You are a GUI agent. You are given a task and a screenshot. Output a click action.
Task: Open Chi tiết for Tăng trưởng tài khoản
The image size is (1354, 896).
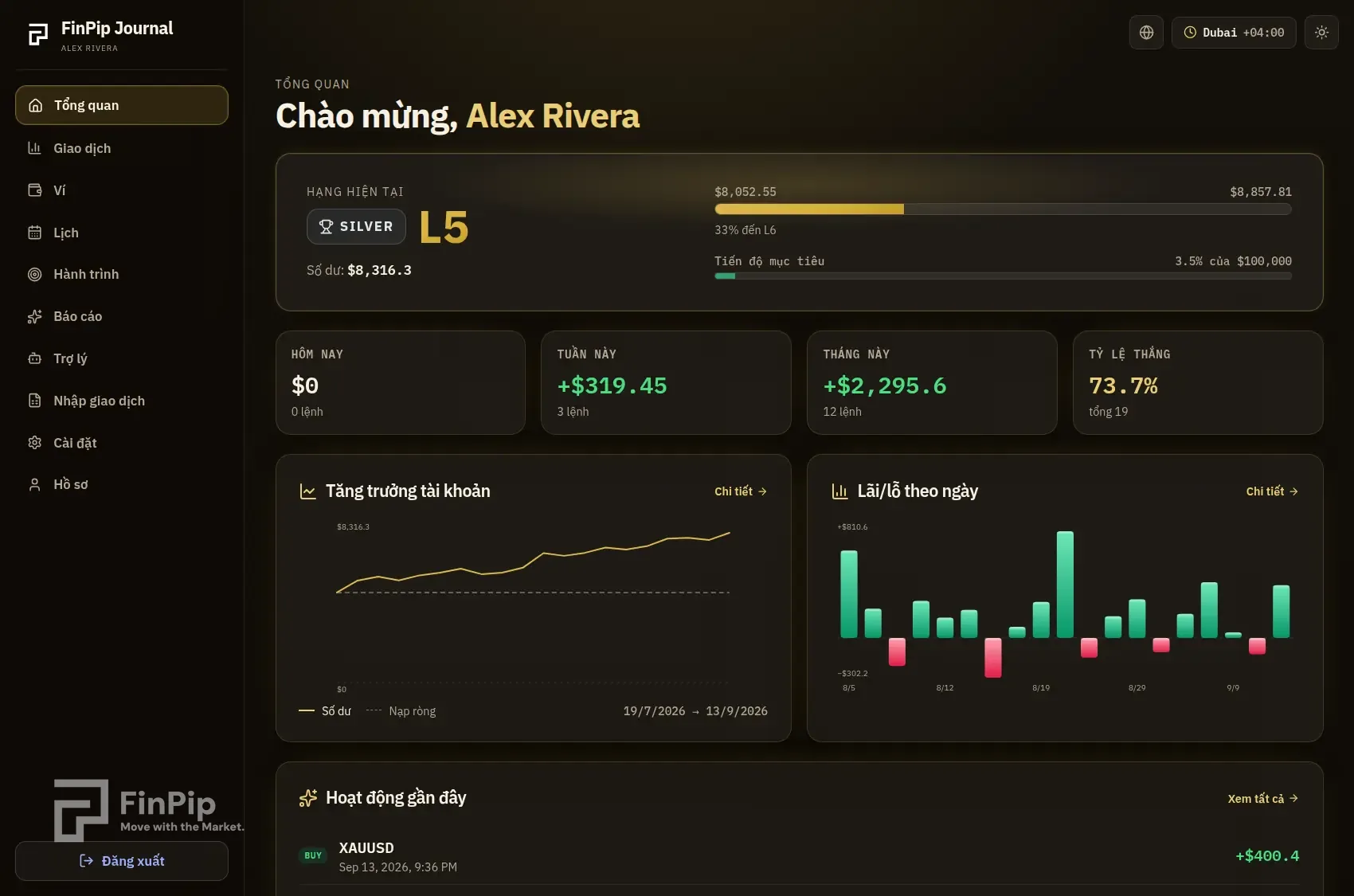click(x=741, y=491)
